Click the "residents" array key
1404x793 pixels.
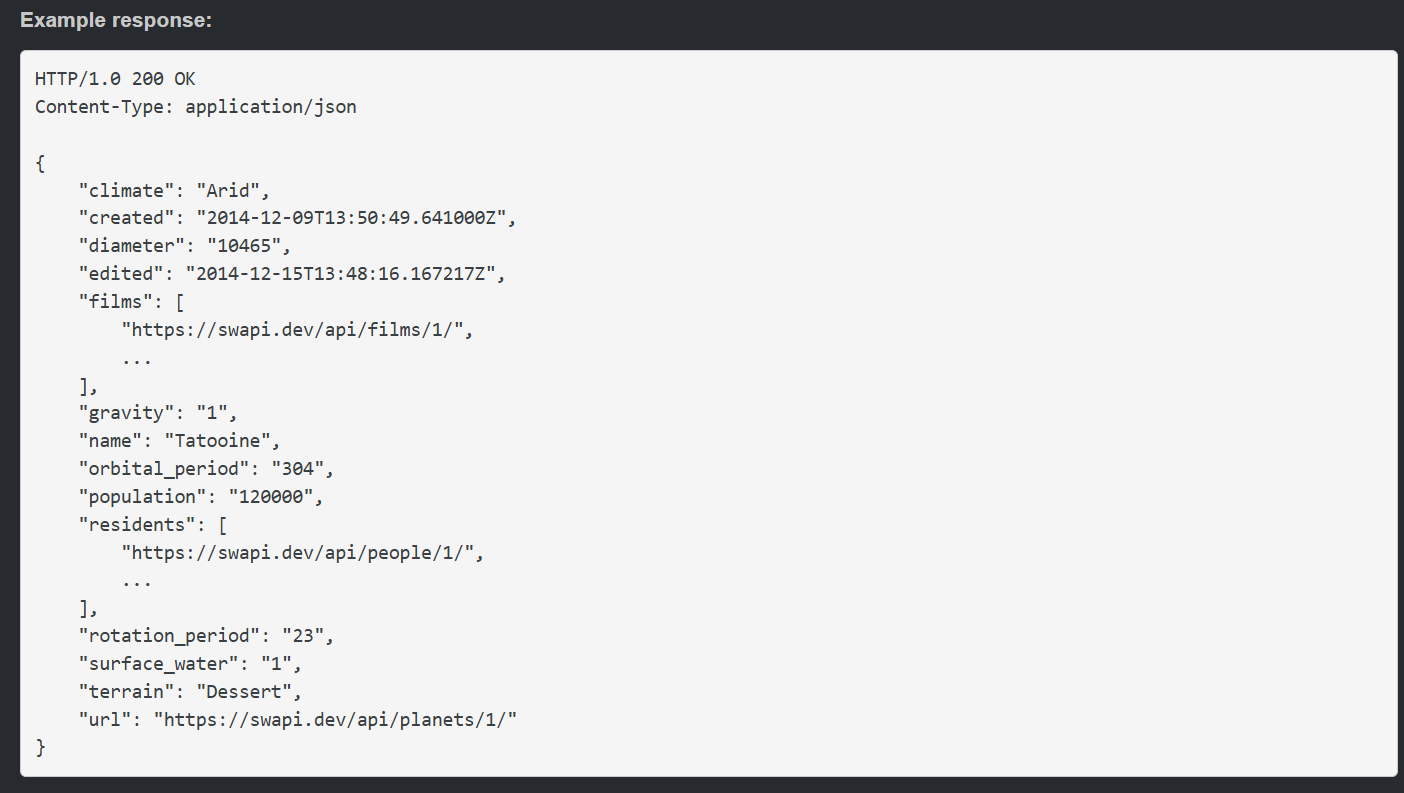click(137, 524)
